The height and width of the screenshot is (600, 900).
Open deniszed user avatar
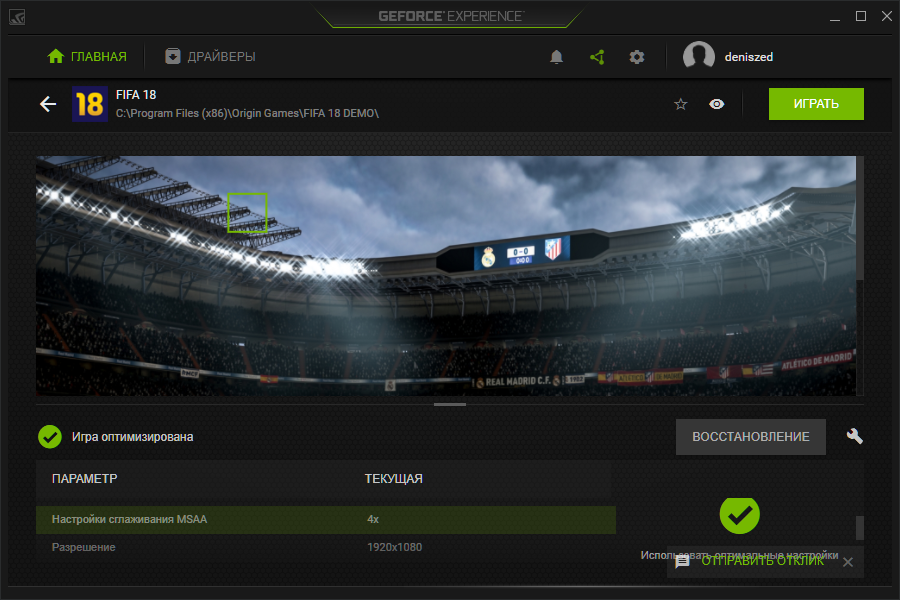pos(699,57)
